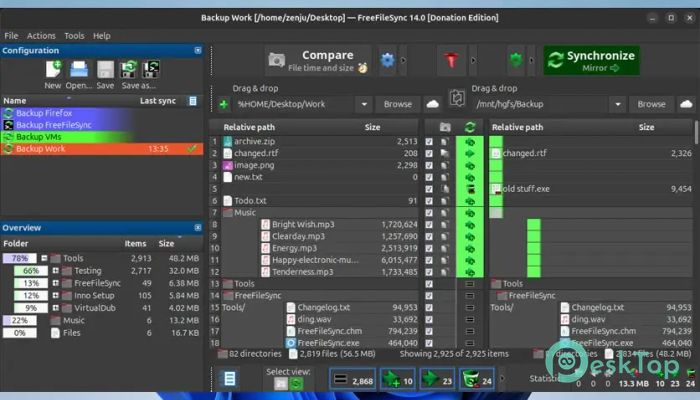This screenshot has height=400, width=700.
Task: Click the right folder path /mnt/hgfs/Backup field
Action: [540, 104]
